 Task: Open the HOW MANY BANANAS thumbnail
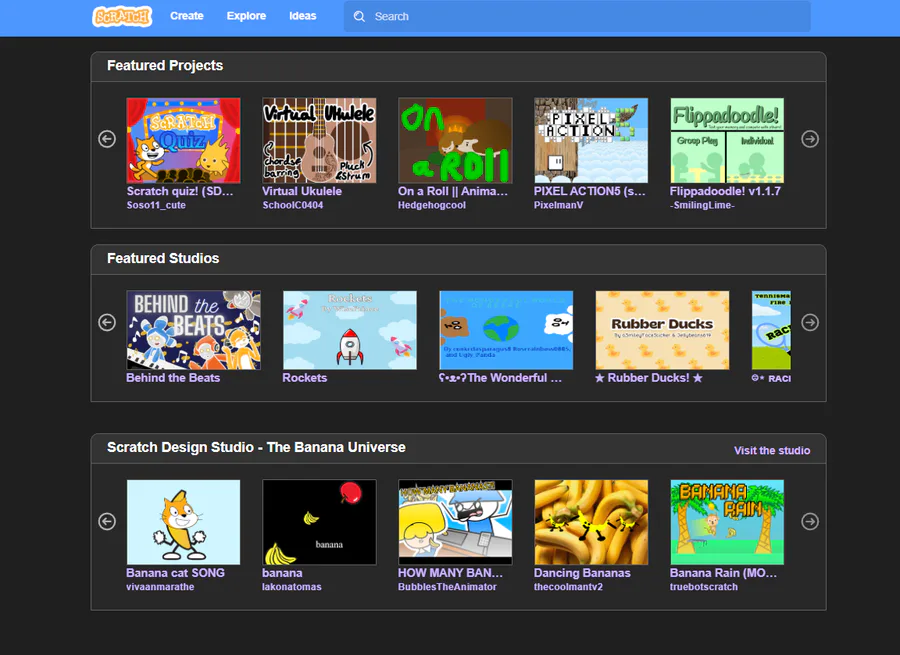(455, 522)
